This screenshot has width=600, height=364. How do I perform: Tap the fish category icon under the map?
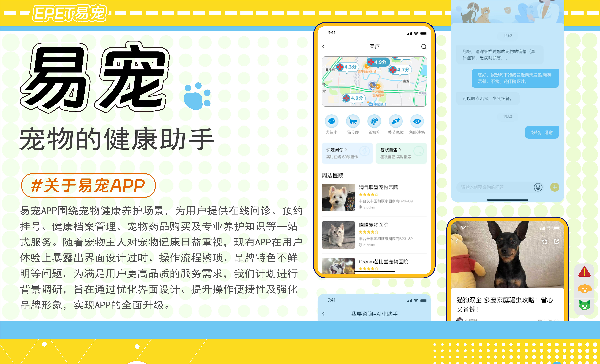(x=331, y=122)
